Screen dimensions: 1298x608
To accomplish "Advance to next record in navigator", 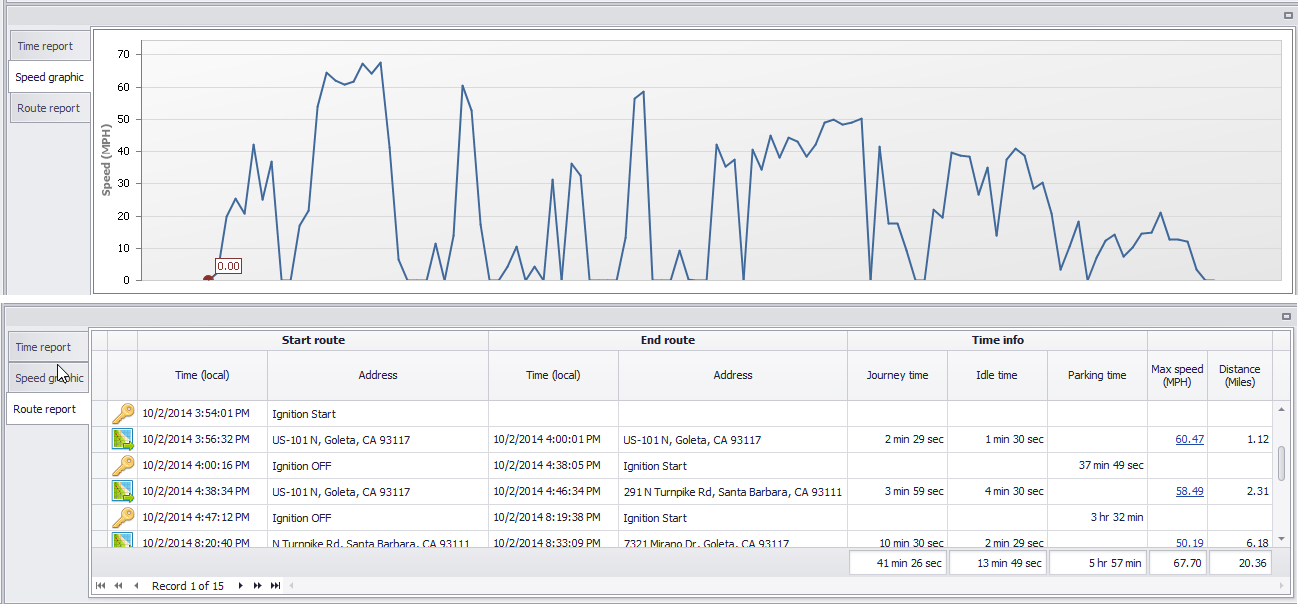I will 240,586.
